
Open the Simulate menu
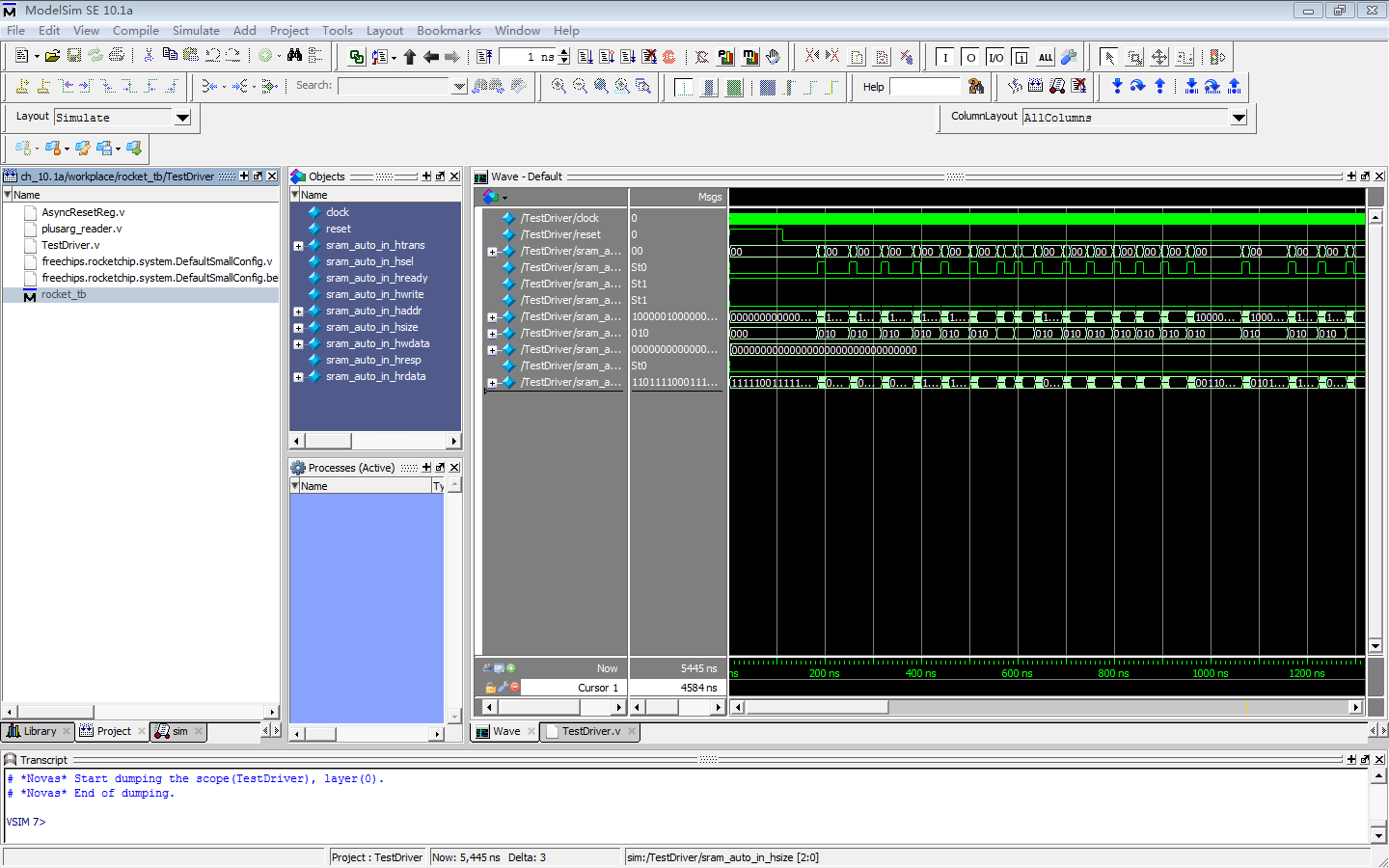point(196,31)
